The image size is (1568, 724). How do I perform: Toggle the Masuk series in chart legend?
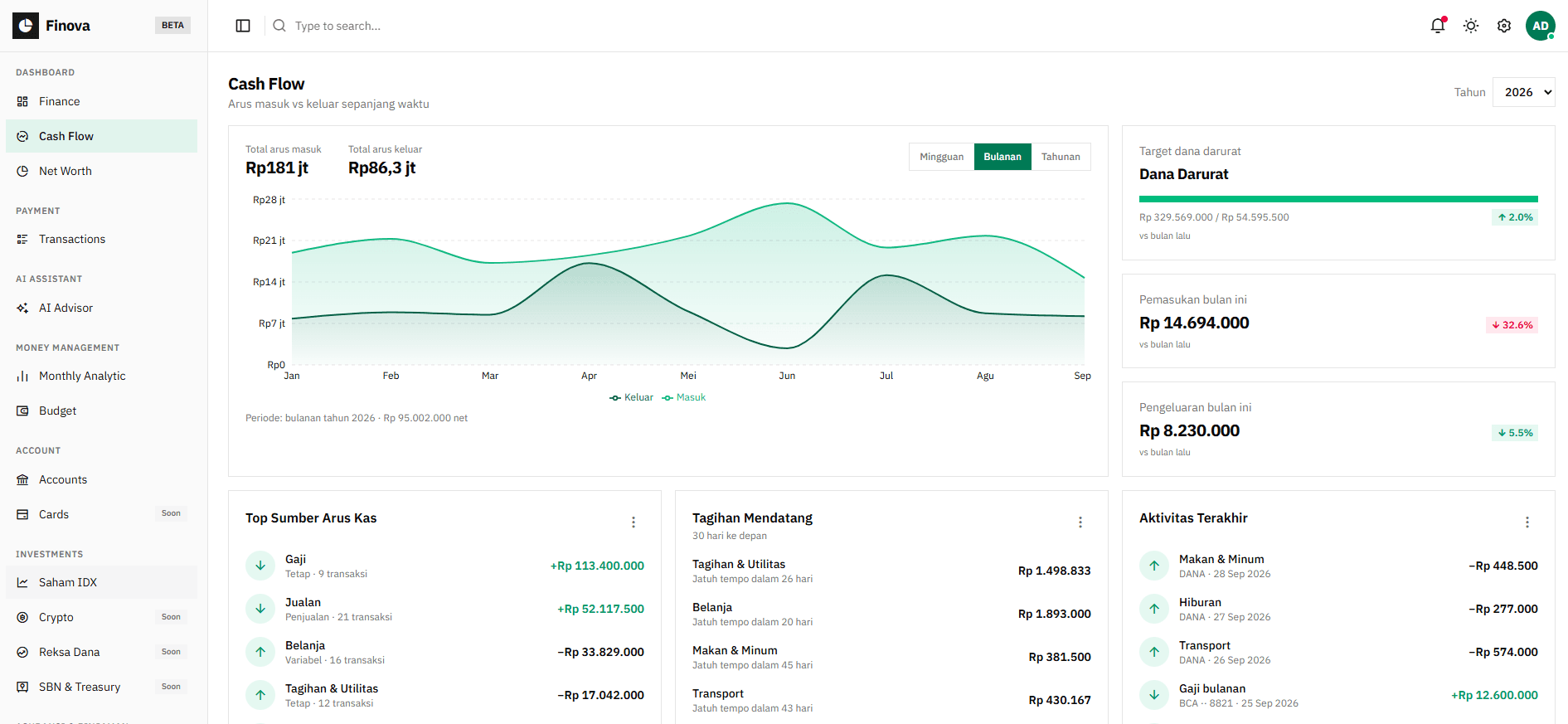click(684, 397)
